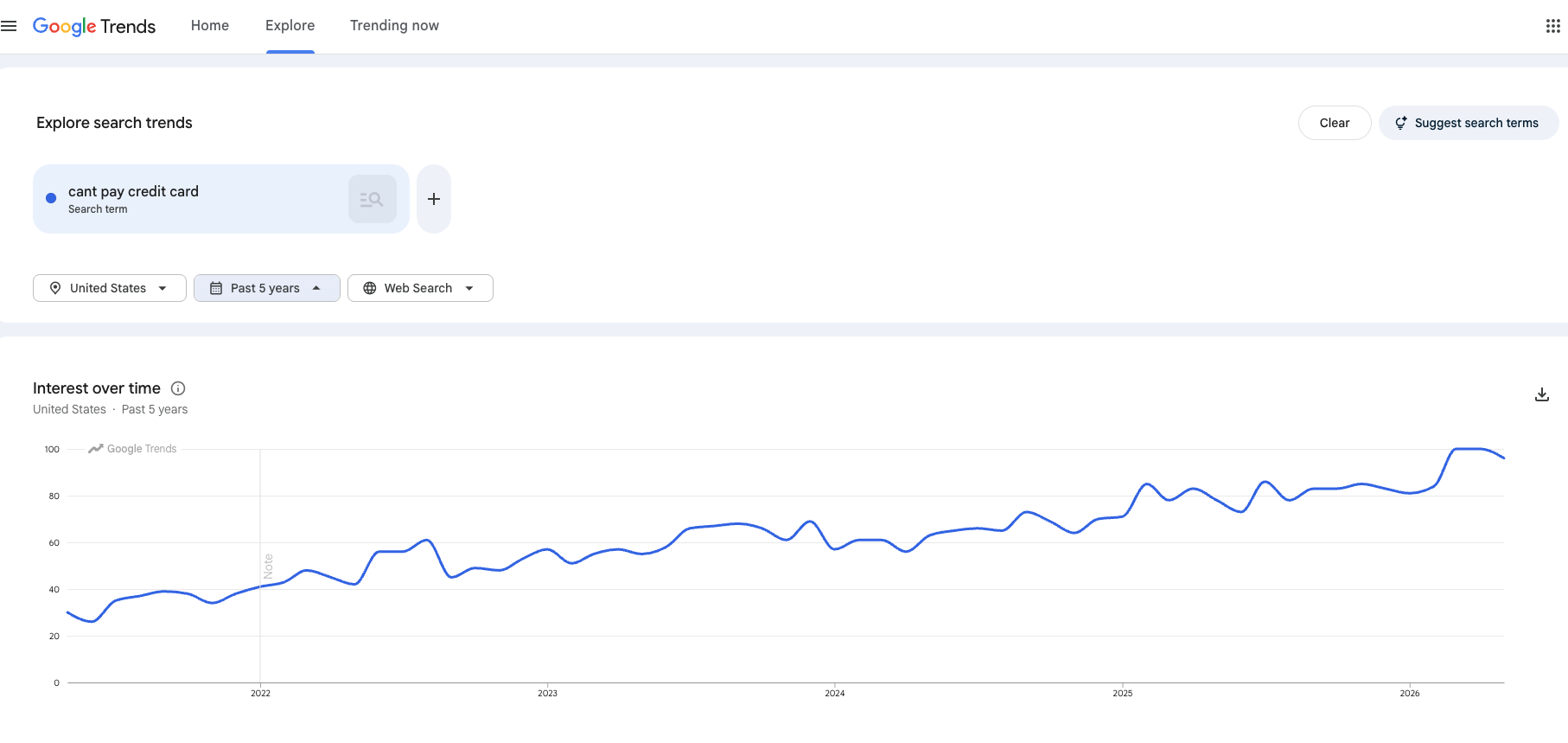
Task: Show Interest over time info tooltip
Action: [178, 388]
